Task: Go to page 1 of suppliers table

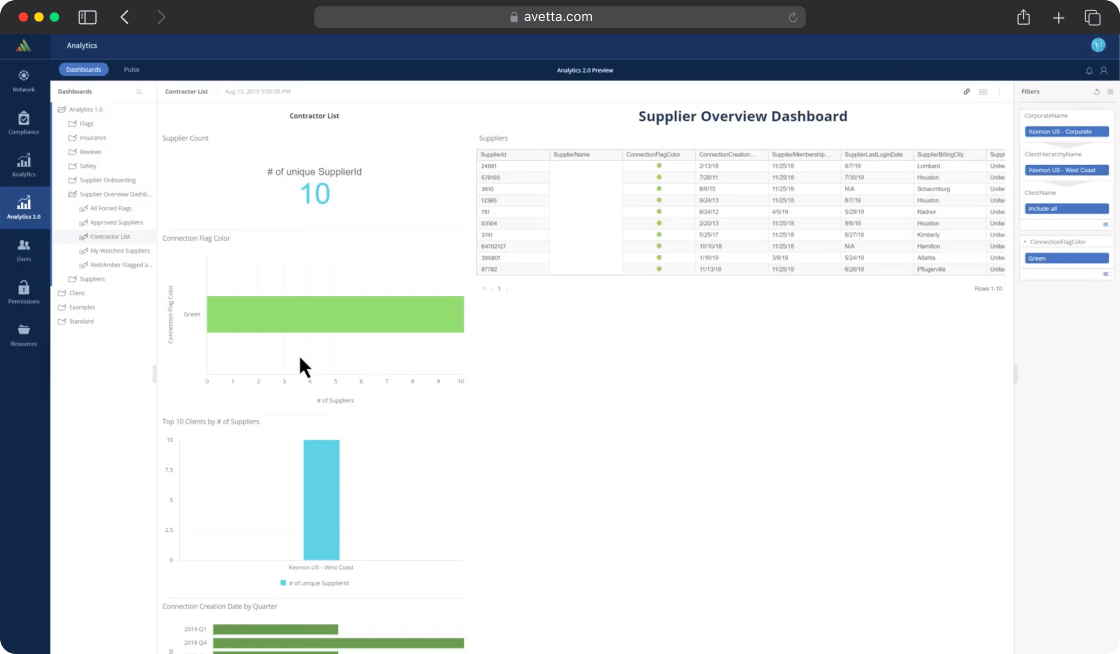Action: (x=499, y=288)
